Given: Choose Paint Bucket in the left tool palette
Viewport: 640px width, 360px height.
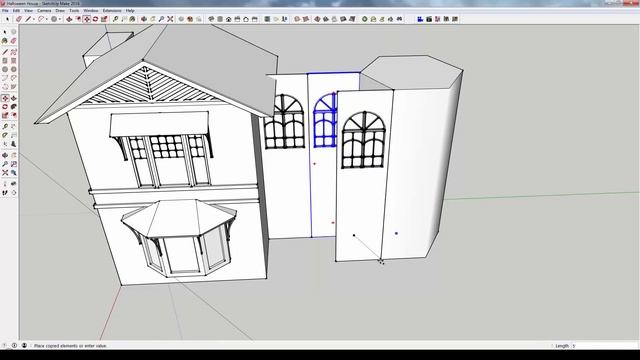Looking at the screenshot, I should 5,41.
